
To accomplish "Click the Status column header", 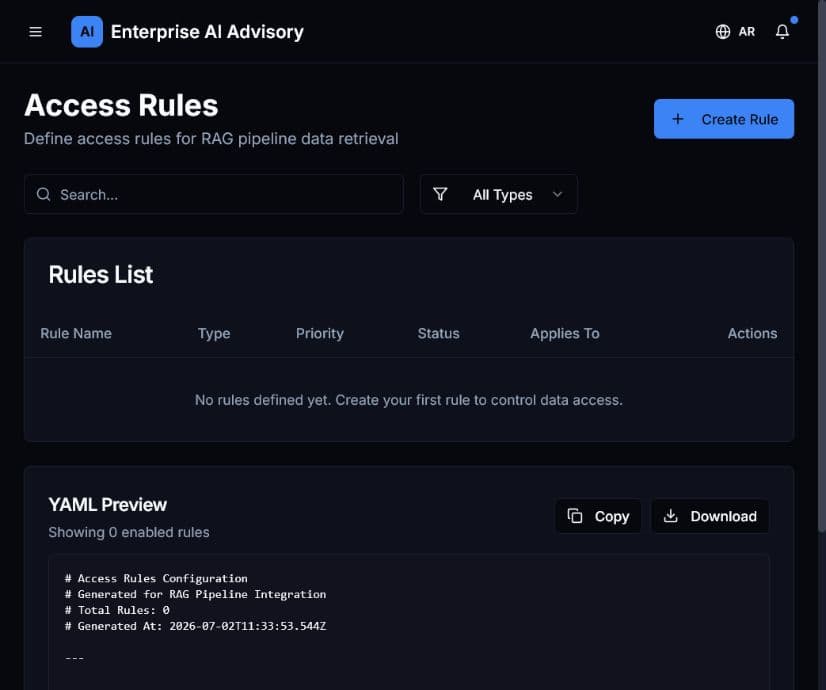I will (x=438, y=333).
